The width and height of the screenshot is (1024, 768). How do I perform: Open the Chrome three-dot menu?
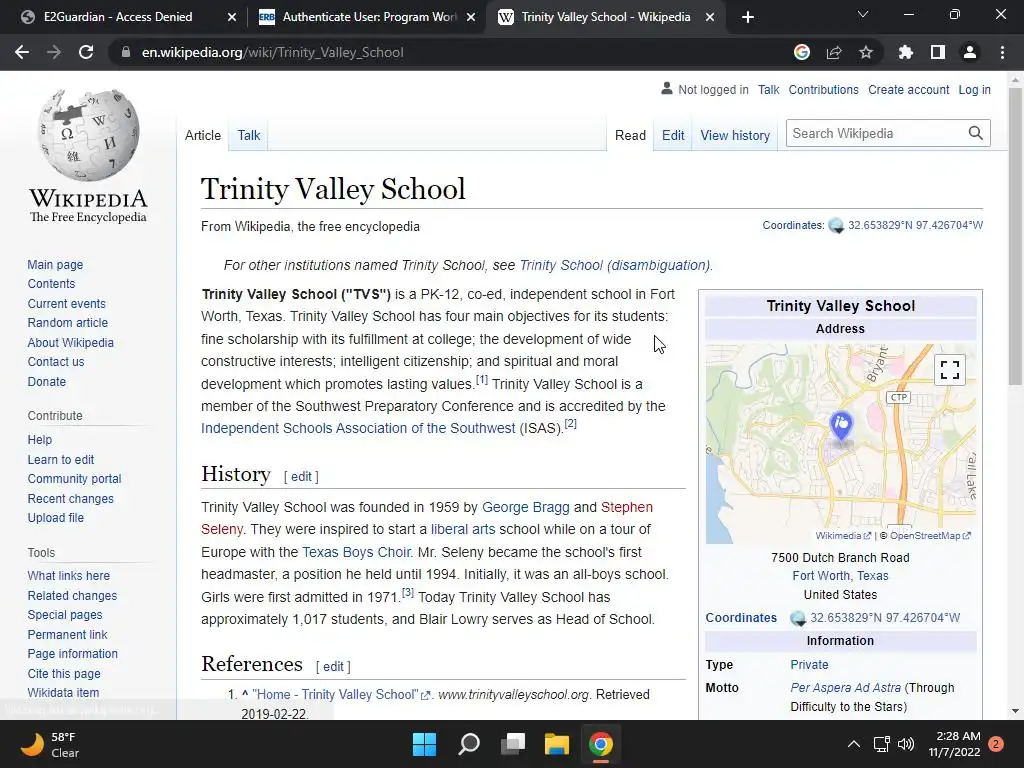[1002, 52]
